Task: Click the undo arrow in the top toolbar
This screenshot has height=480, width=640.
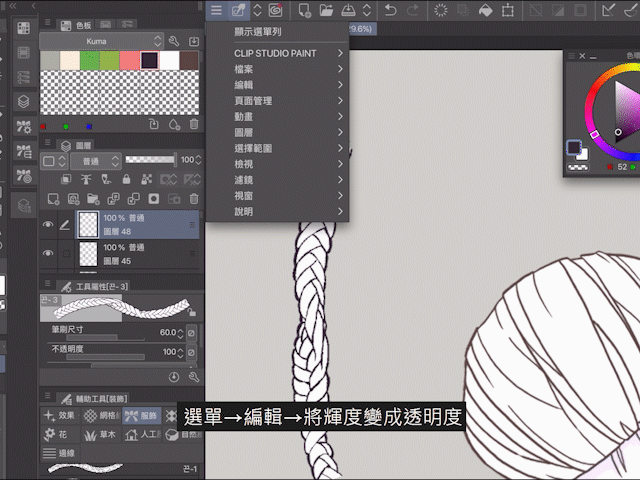Action: tap(390, 11)
